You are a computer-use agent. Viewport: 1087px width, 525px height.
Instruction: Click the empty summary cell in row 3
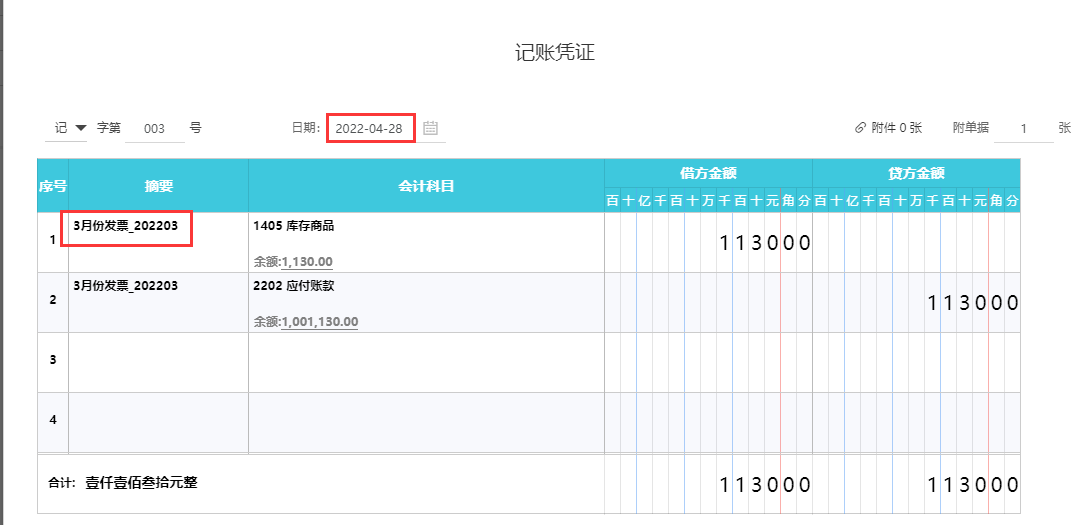[158, 362]
